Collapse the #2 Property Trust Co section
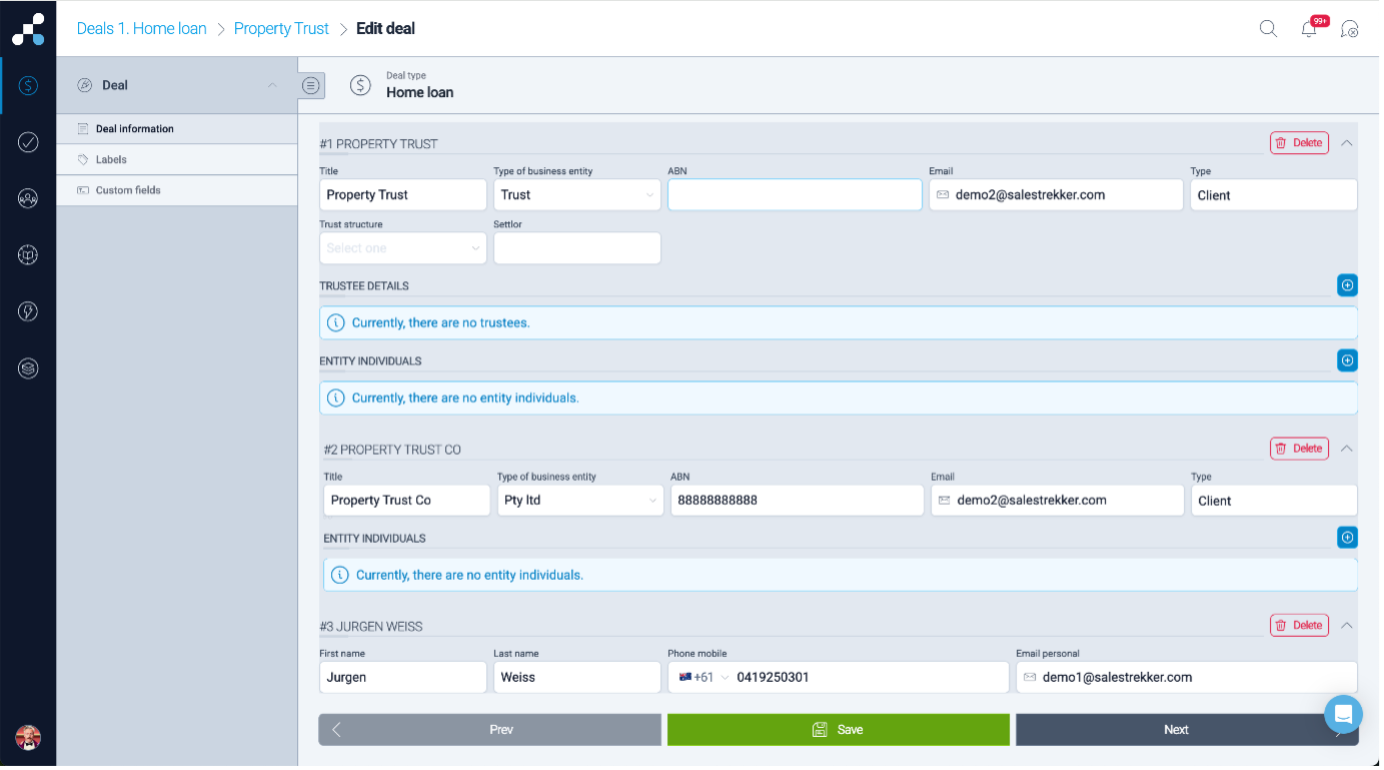Screen dimensions: 1384x770 [x=1347, y=448]
